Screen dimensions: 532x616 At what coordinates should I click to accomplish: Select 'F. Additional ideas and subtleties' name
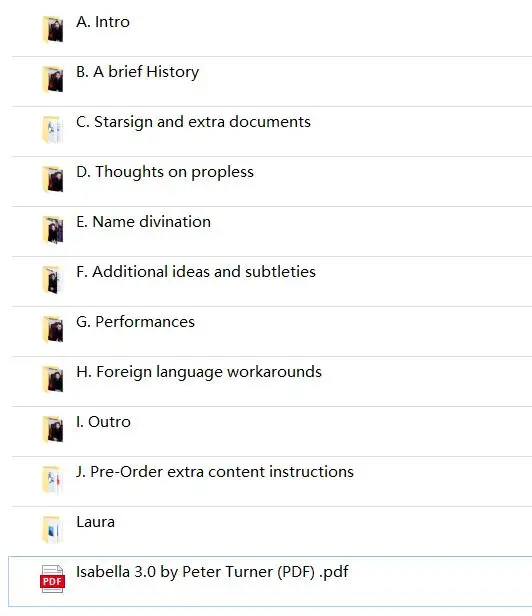196,272
